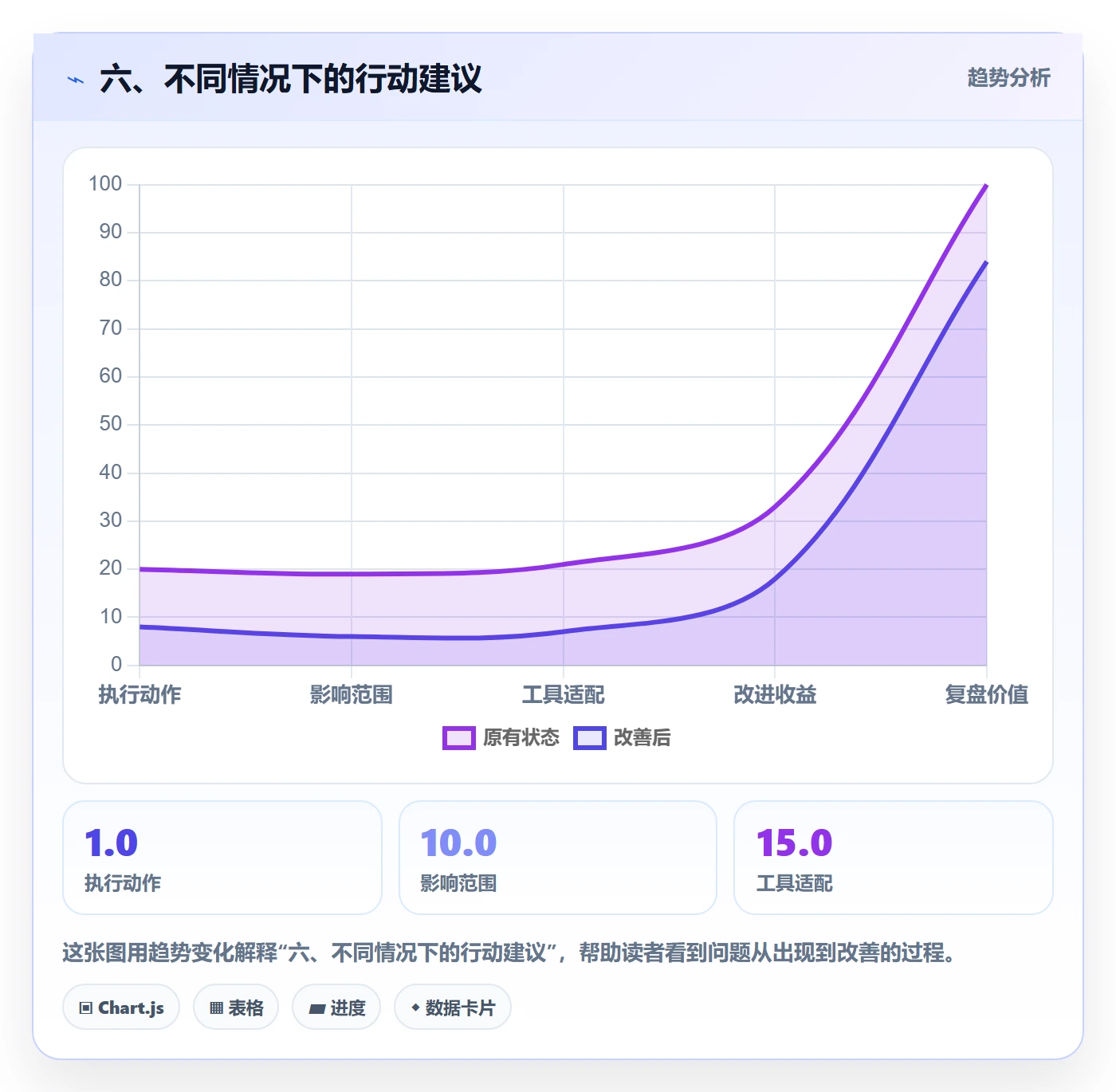1116x1092 pixels.
Task: Click the 改善后 legend label
Action: [642, 738]
